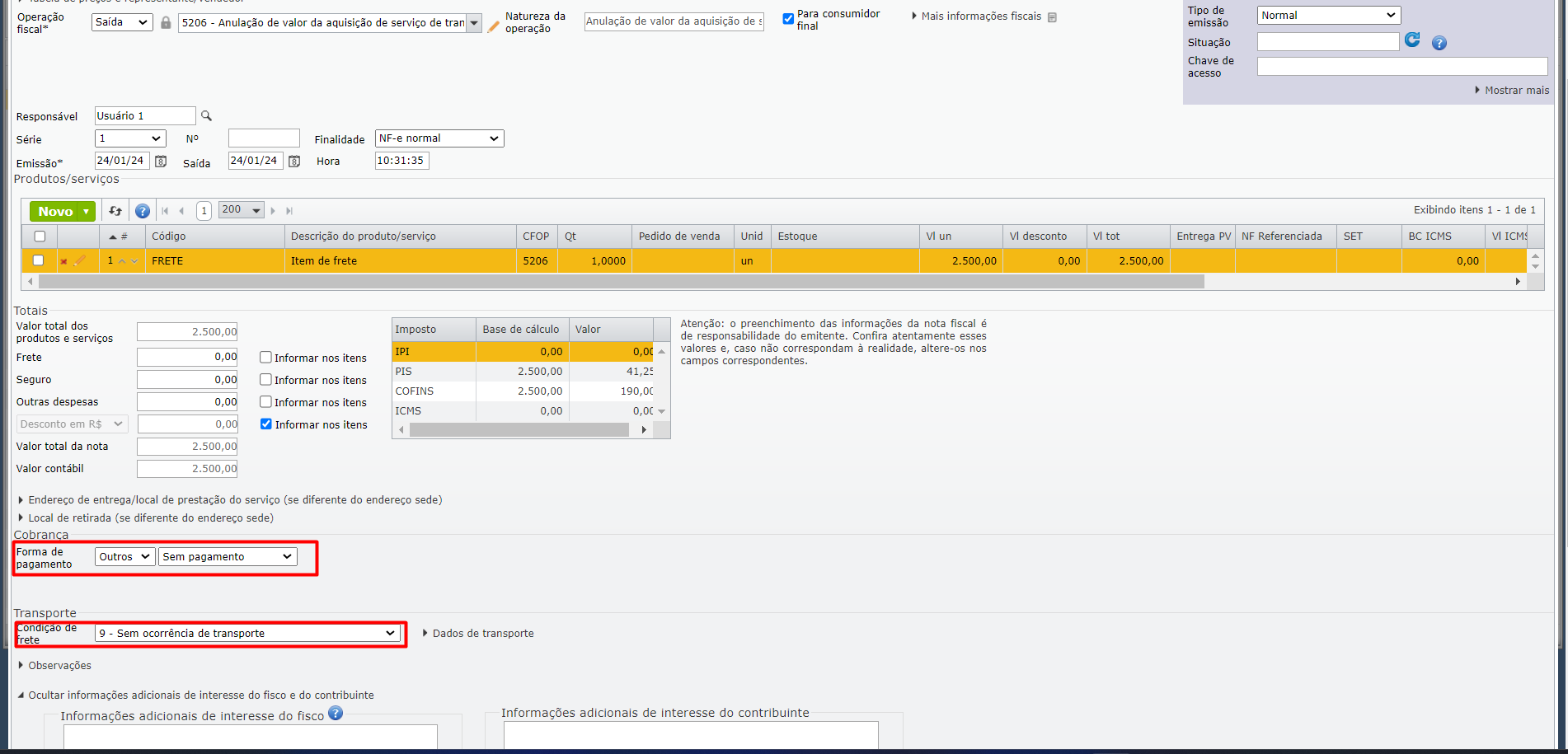This screenshot has height=754, width=1568.
Task: Toggle the select-all checkbox in grid header
Action: tap(40, 237)
